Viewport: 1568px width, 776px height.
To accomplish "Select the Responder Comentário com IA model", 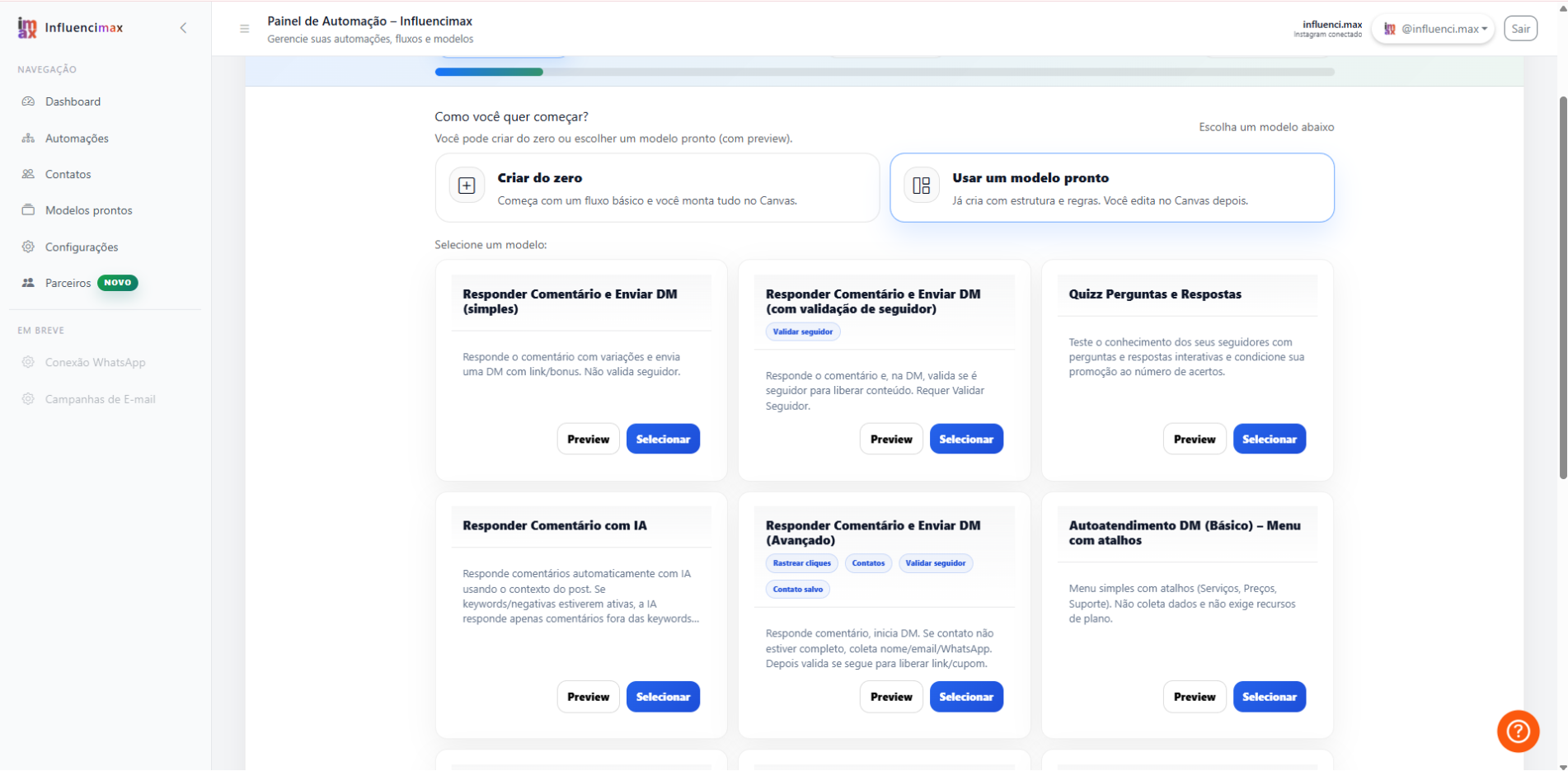I will point(663,697).
